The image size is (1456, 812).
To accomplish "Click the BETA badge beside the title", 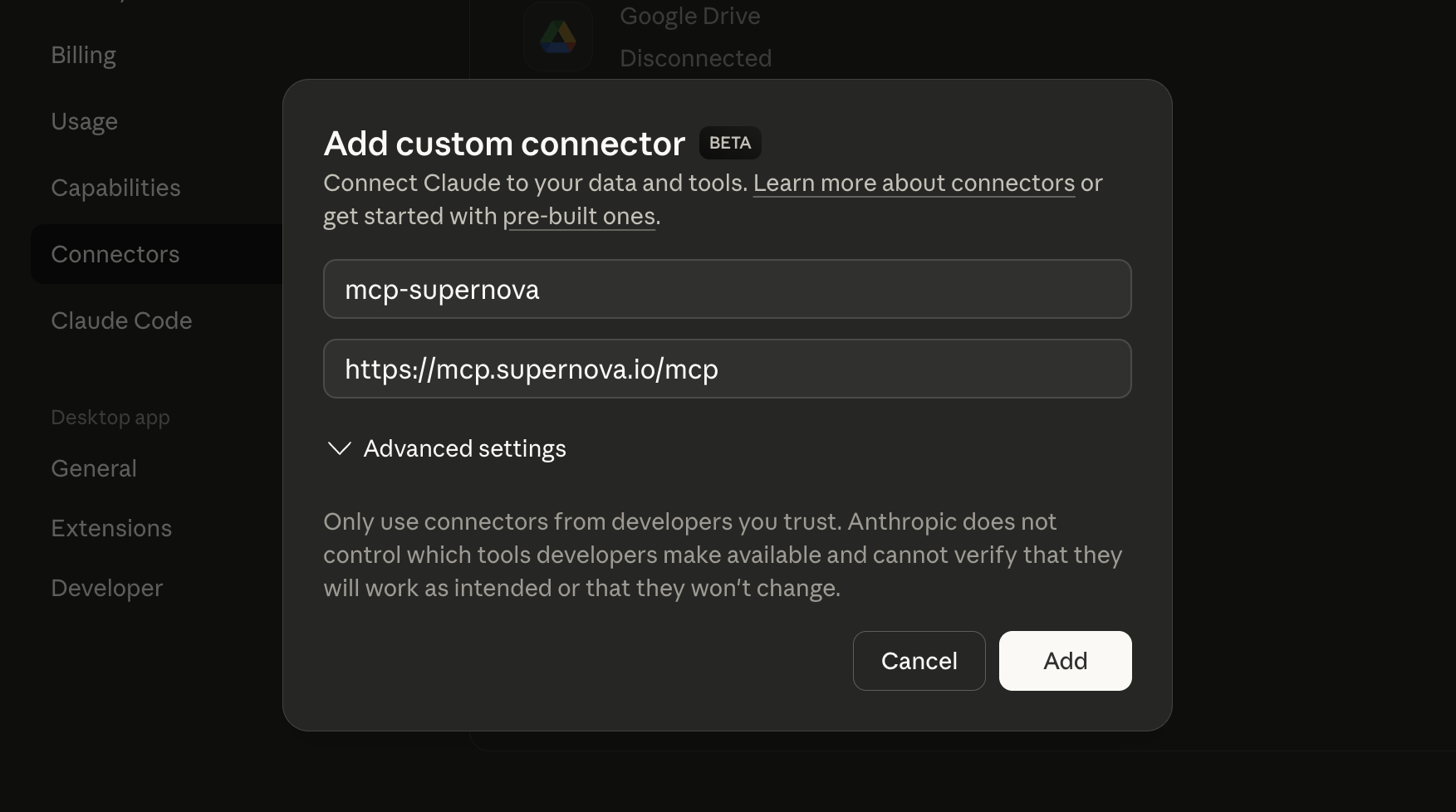I will (729, 143).
